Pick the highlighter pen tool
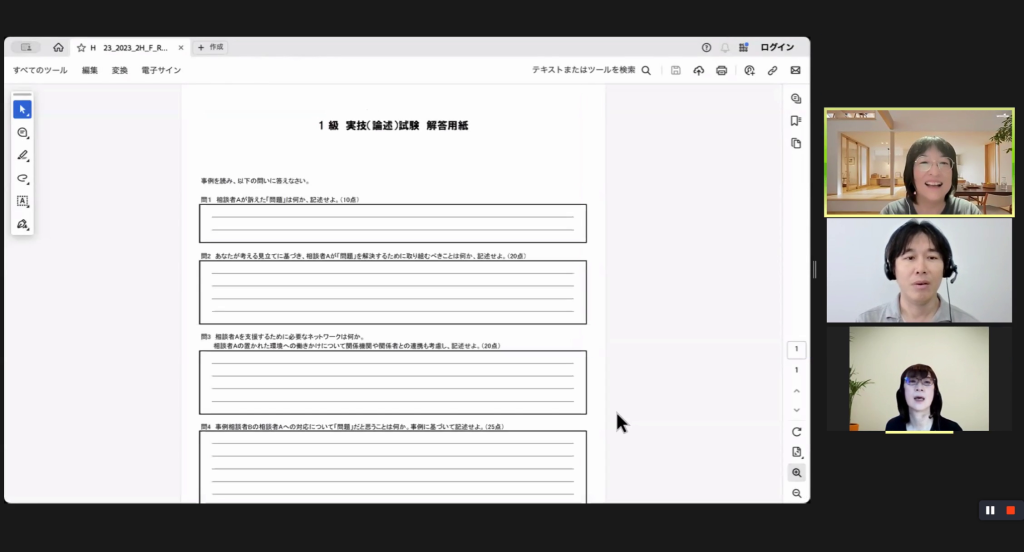Viewport: 1024px width, 552px height. tap(22, 155)
